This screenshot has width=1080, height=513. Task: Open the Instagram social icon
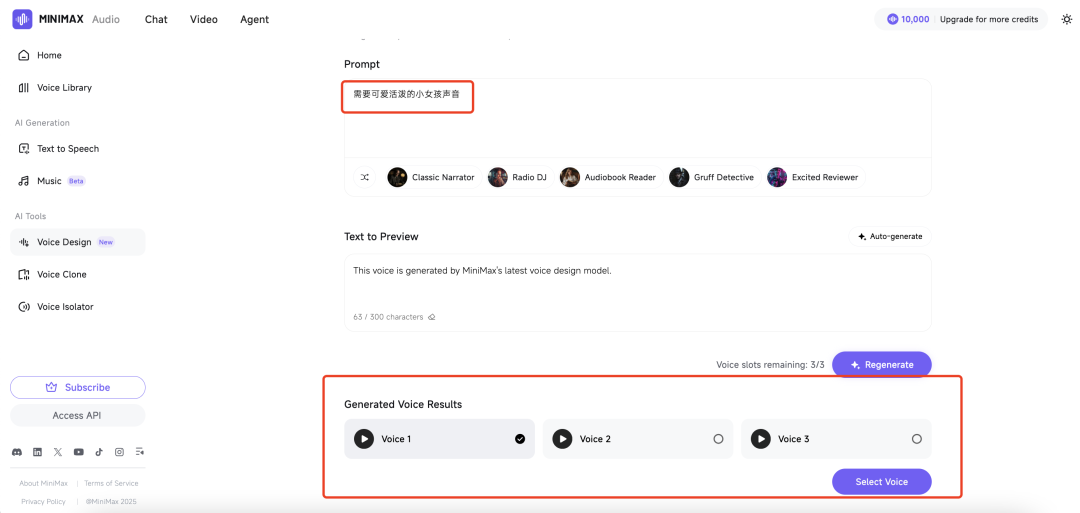119,452
